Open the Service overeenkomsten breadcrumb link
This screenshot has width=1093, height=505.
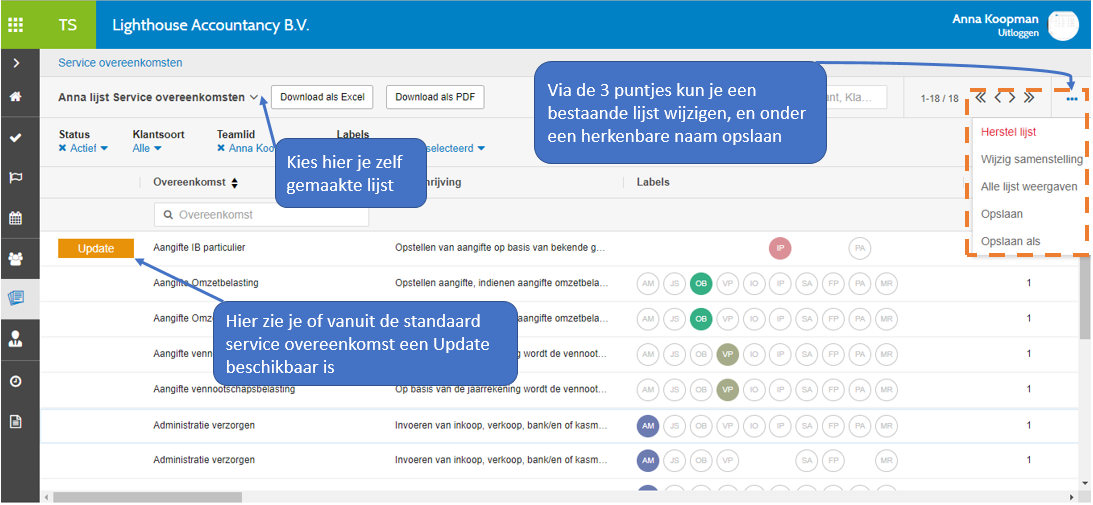coord(120,63)
